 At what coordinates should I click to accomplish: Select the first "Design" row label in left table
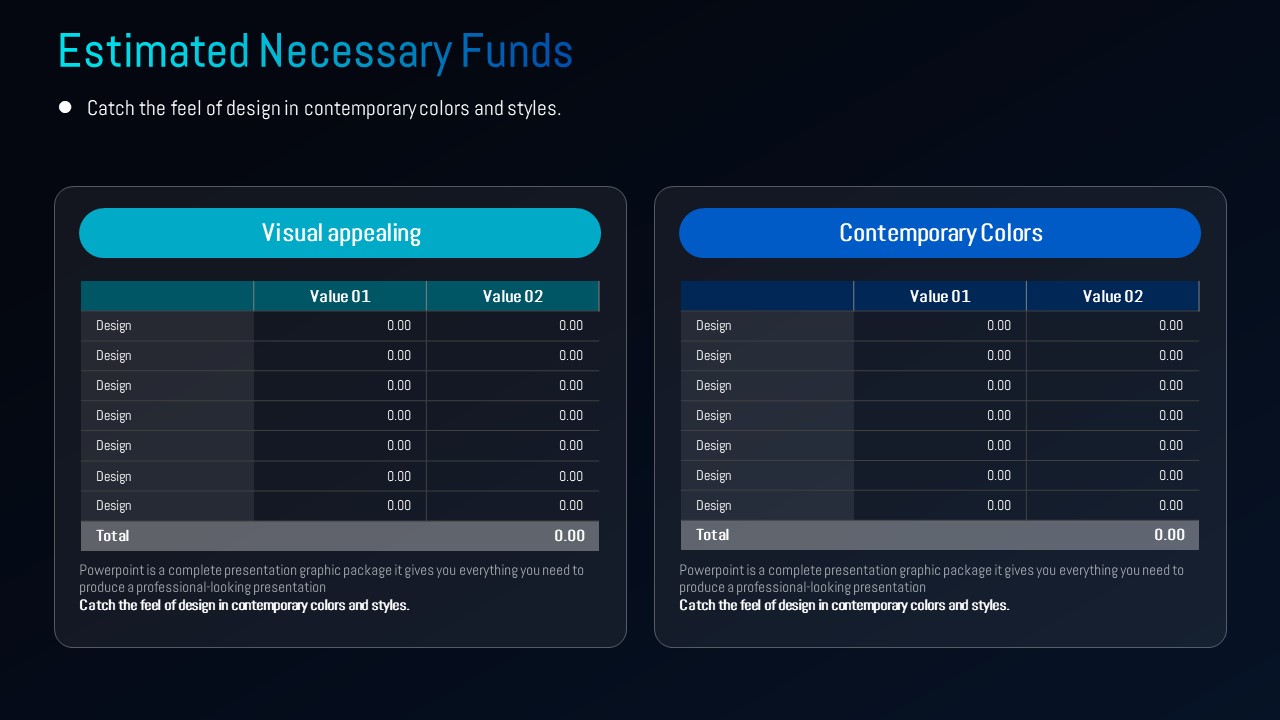[114, 326]
